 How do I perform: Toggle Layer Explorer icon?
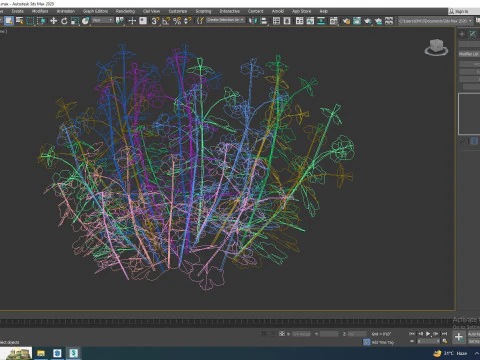pos(287,21)
